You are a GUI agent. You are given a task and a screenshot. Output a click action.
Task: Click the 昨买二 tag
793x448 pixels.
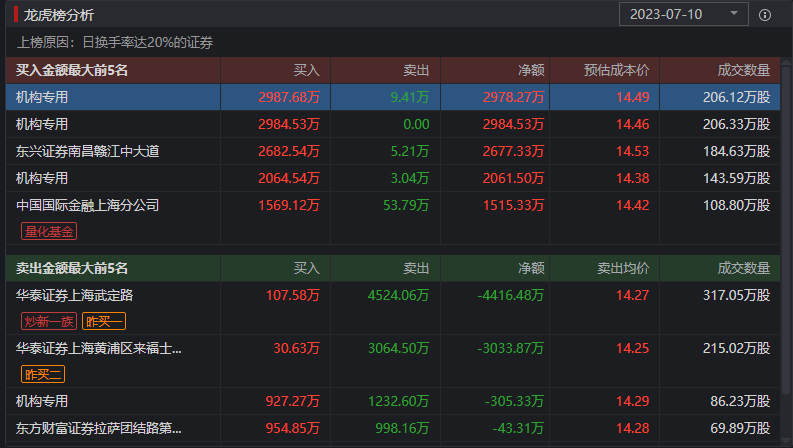pos(43,374)
